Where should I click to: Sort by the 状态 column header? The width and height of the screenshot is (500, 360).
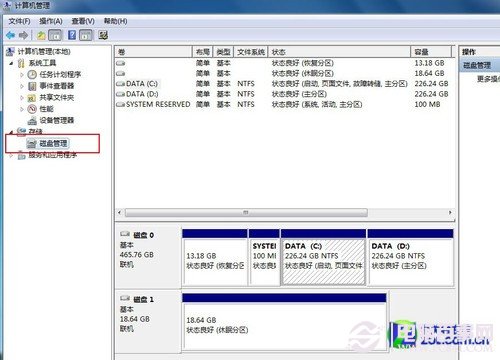[339, 52]
